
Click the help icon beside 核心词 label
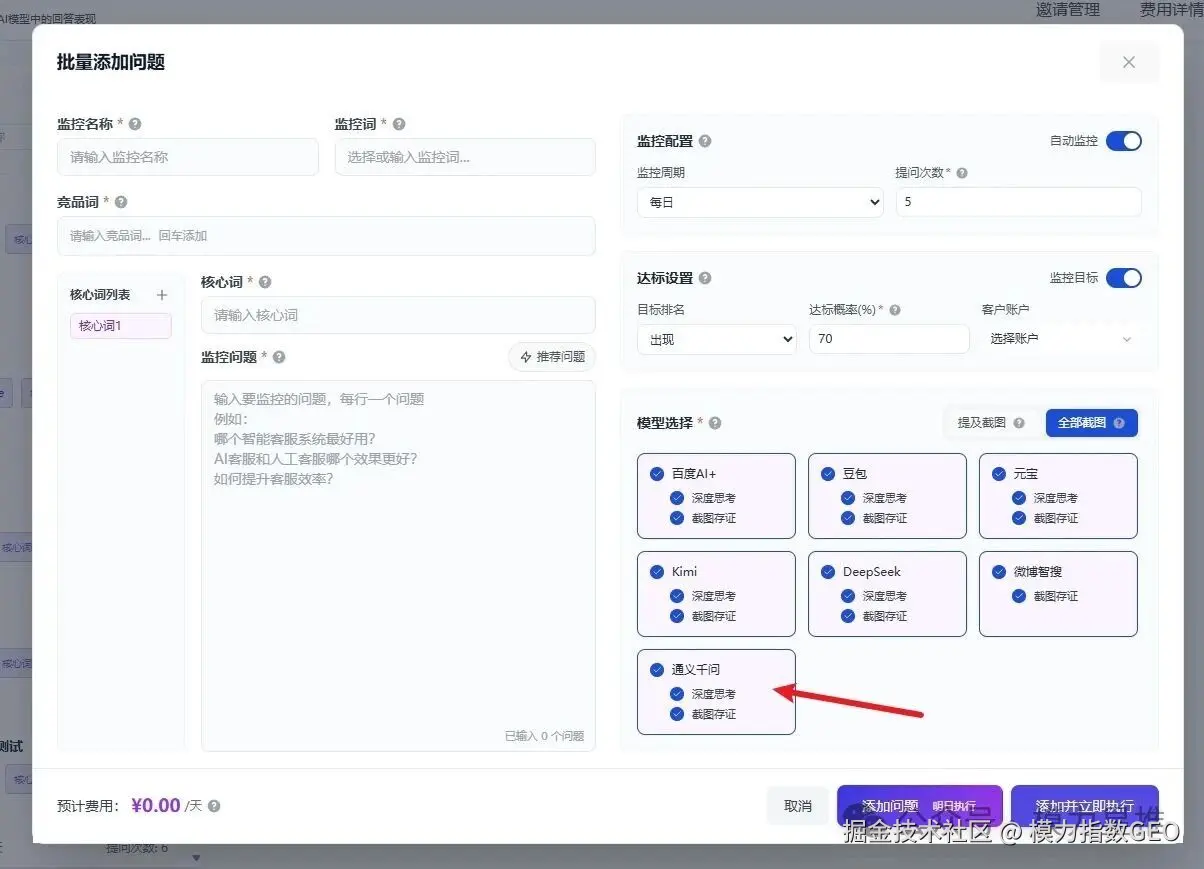coord(265,282)
